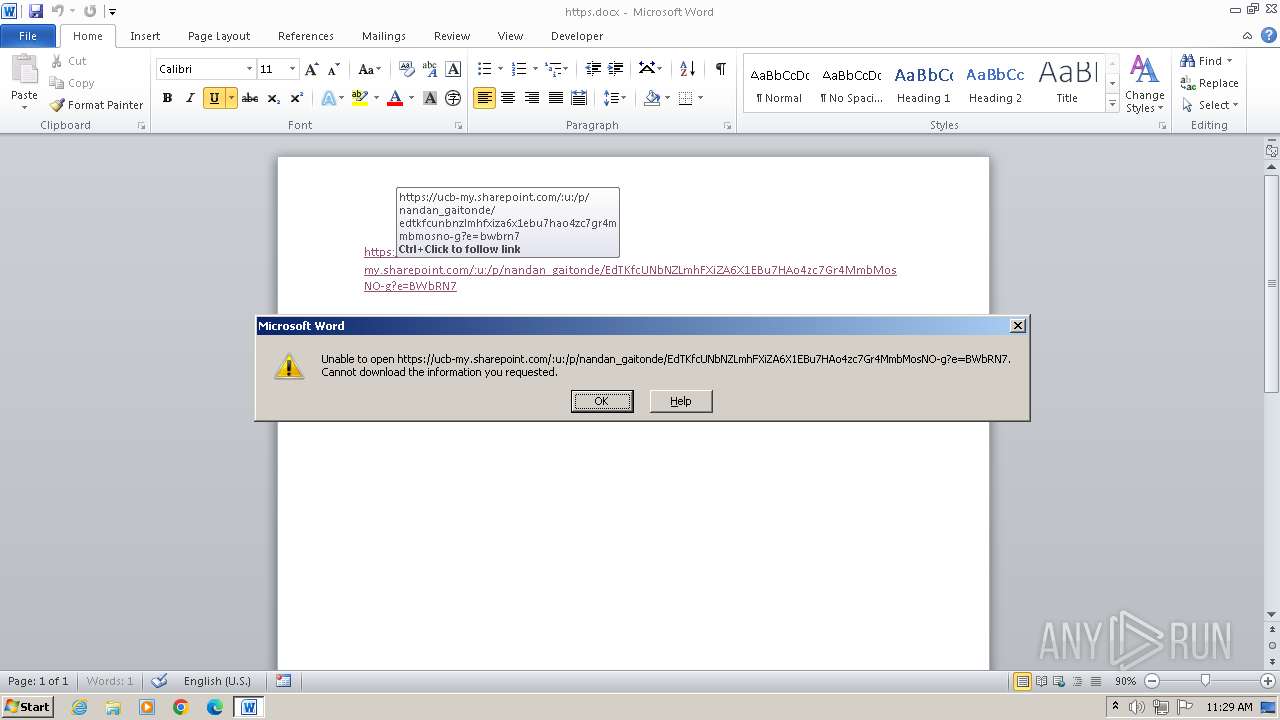The image size is (1280, 720).
Task: Click the Shrink Font icon
Action: pyautogui.click(x=334, y=69)
